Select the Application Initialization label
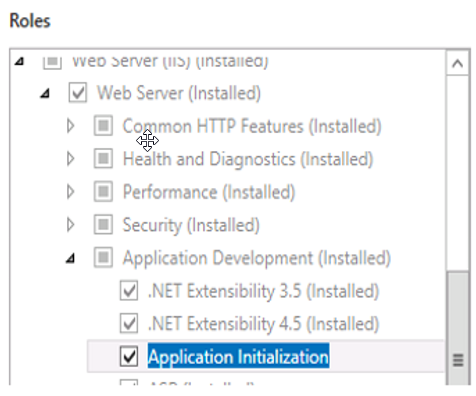This screenshot has height=396, width=476. 238,357
